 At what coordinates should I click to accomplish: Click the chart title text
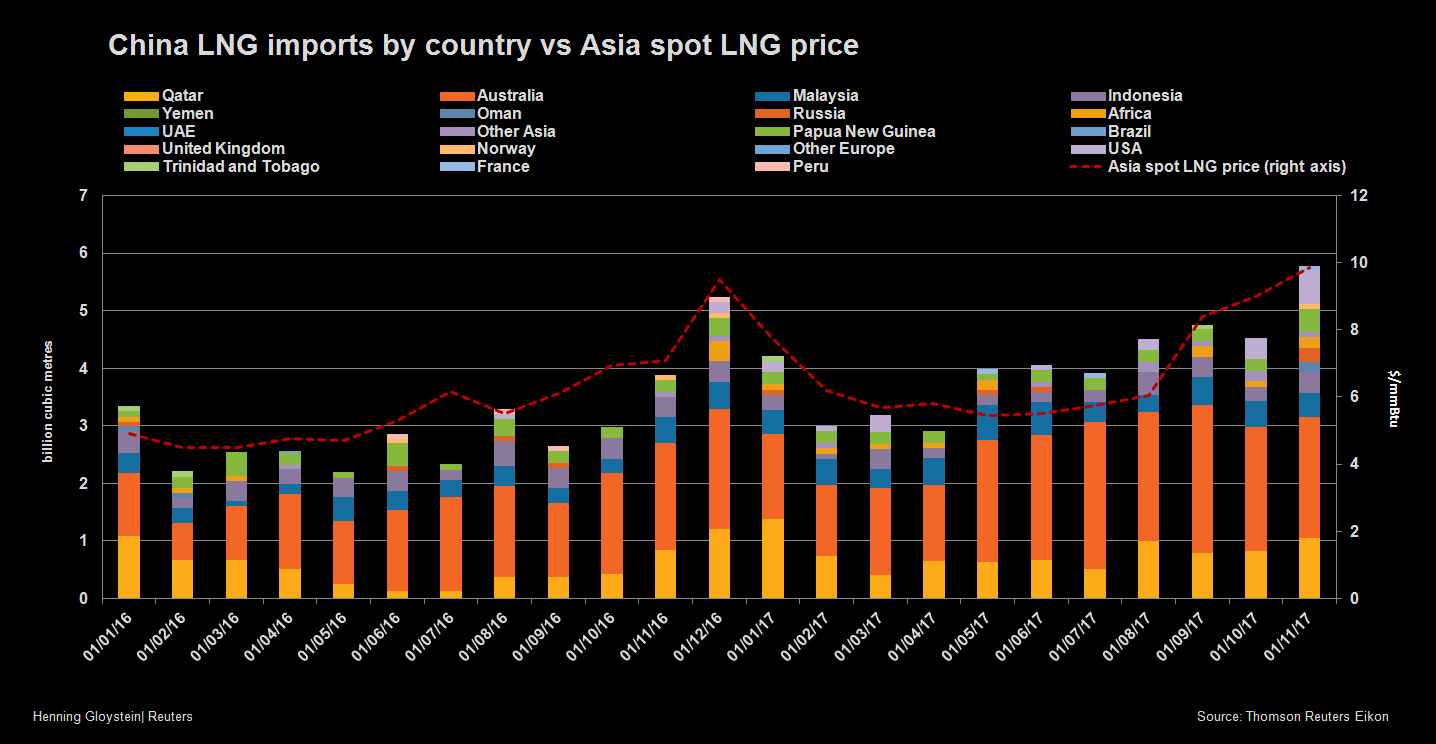point(483,46)
